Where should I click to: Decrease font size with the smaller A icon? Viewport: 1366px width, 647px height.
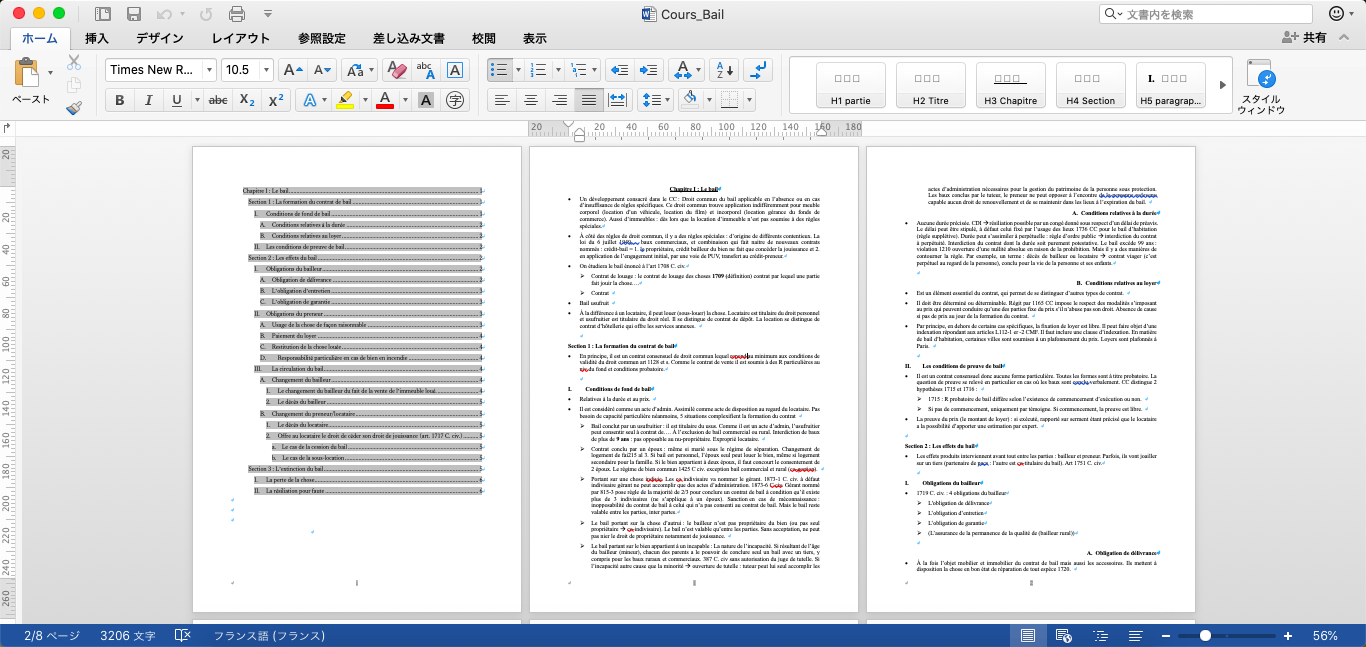[x=322, y=70]
